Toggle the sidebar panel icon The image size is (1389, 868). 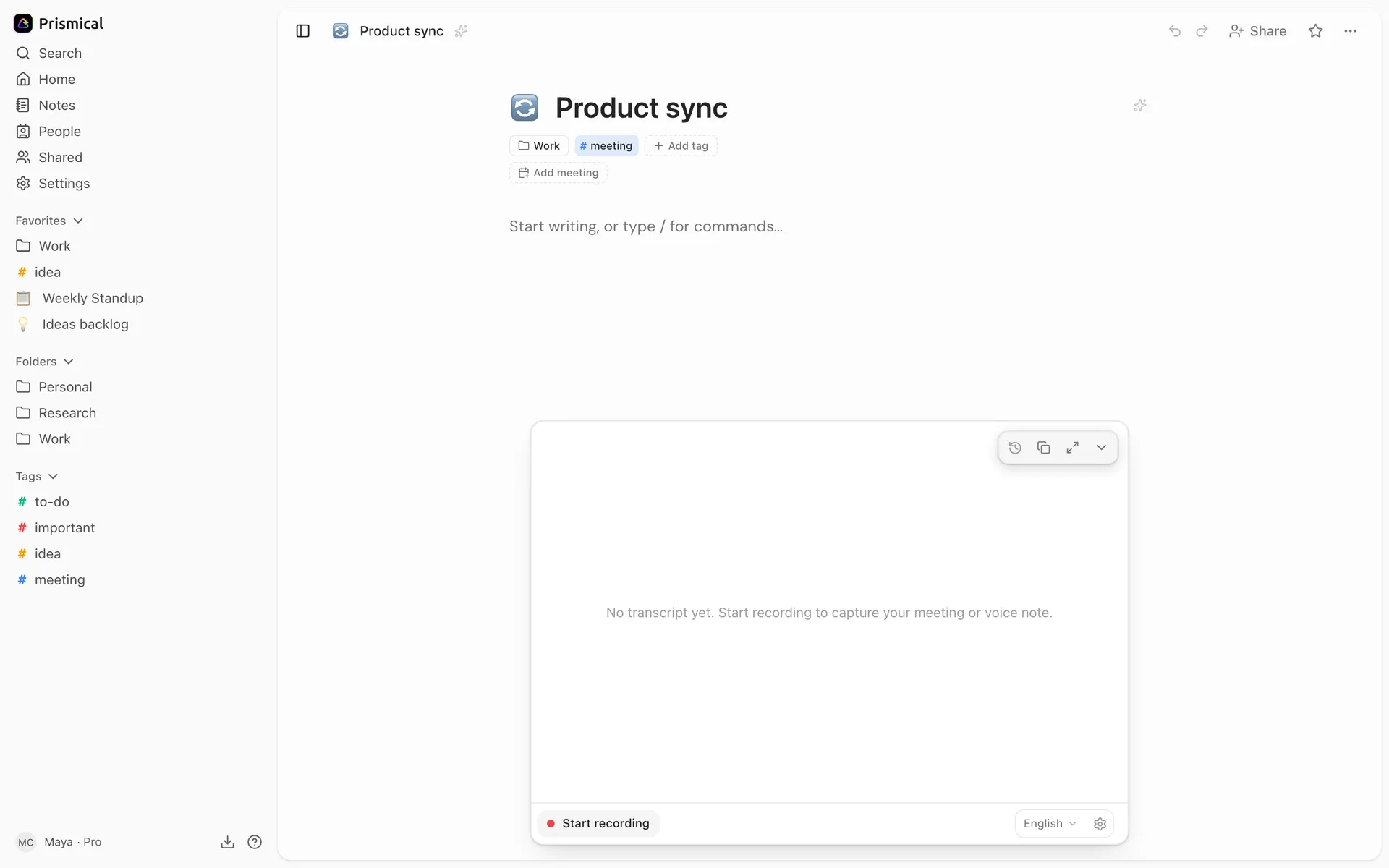[302, 31]
